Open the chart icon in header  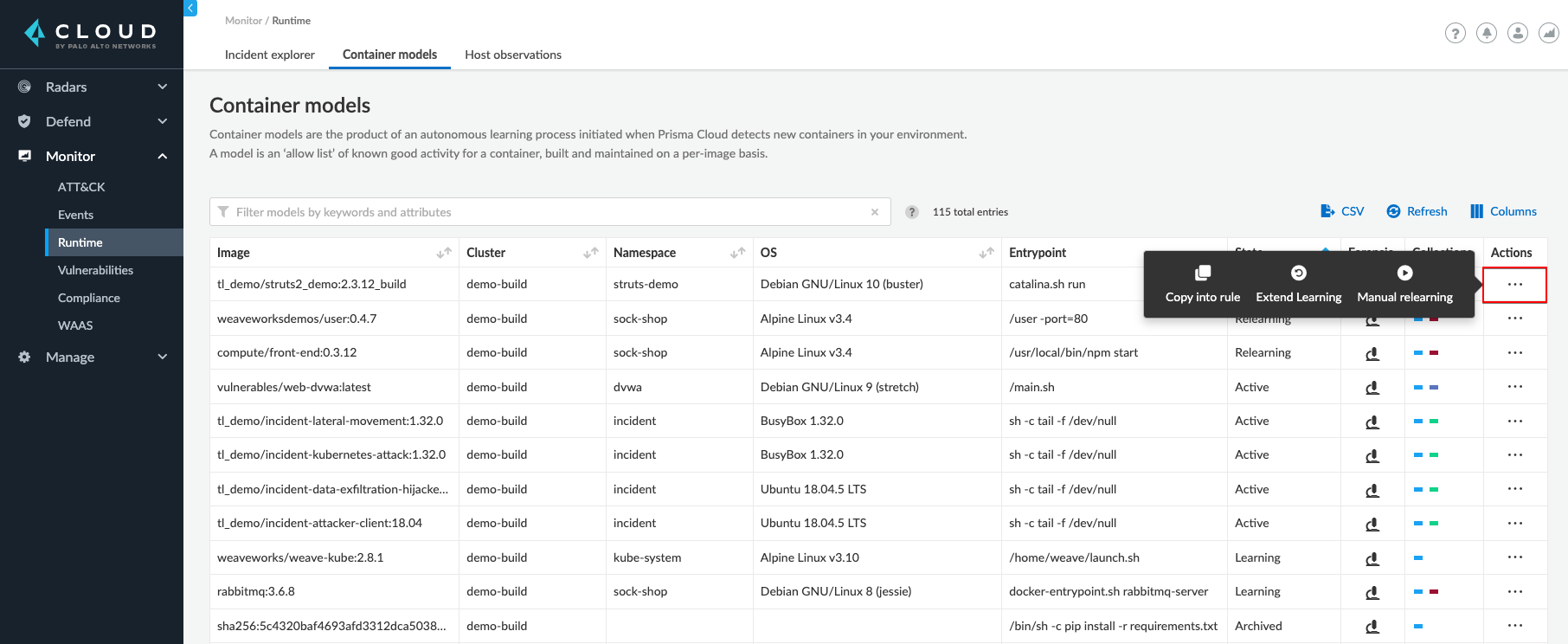[1549, 33]
